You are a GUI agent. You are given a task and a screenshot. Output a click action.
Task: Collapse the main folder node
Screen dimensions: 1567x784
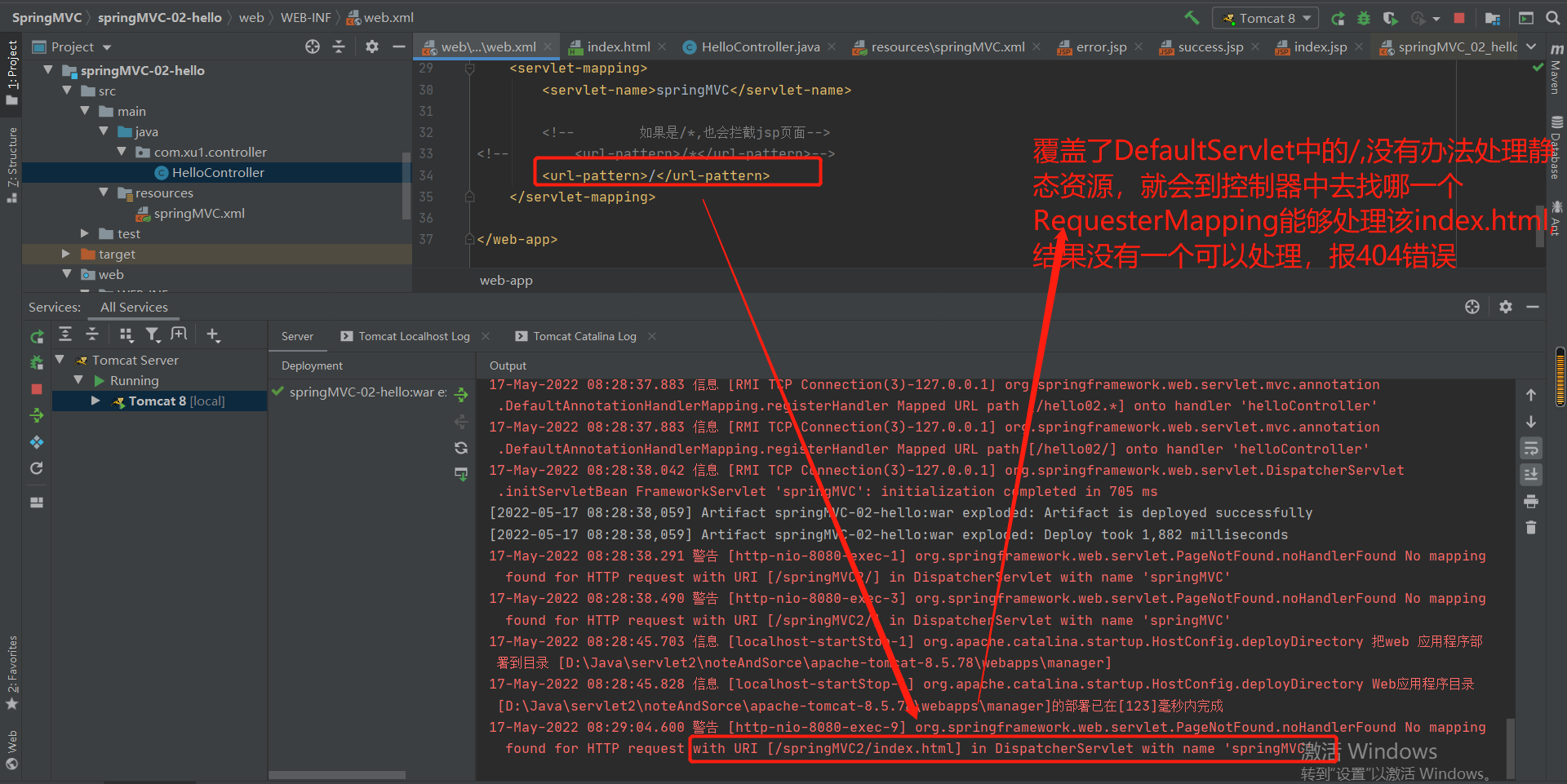point(85,111)
